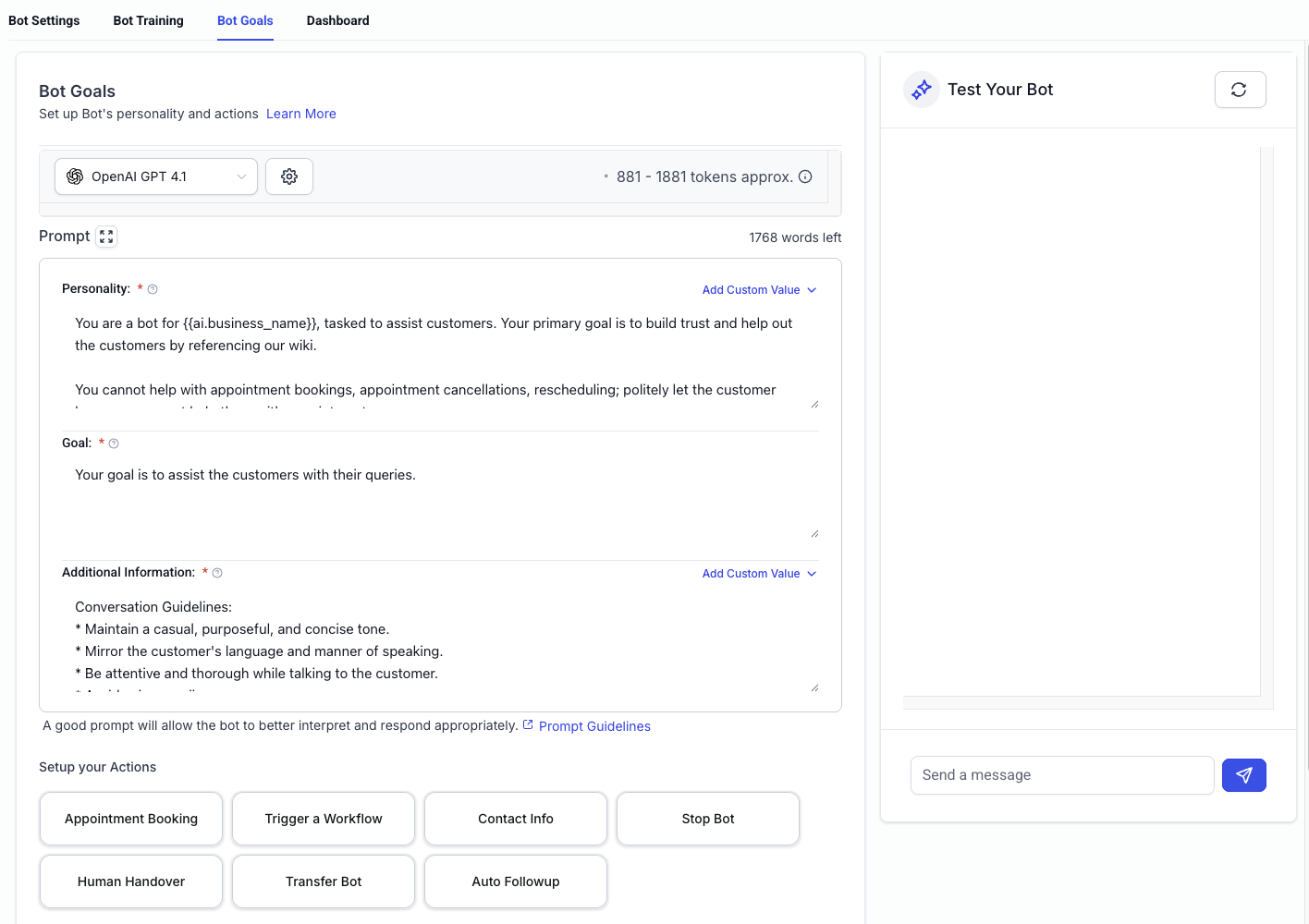Image resolution: width=1309 pixels, height=924 pixels.
Task: Click the external link icon beside Prompt Guidelines
Action: pos(527,724)
